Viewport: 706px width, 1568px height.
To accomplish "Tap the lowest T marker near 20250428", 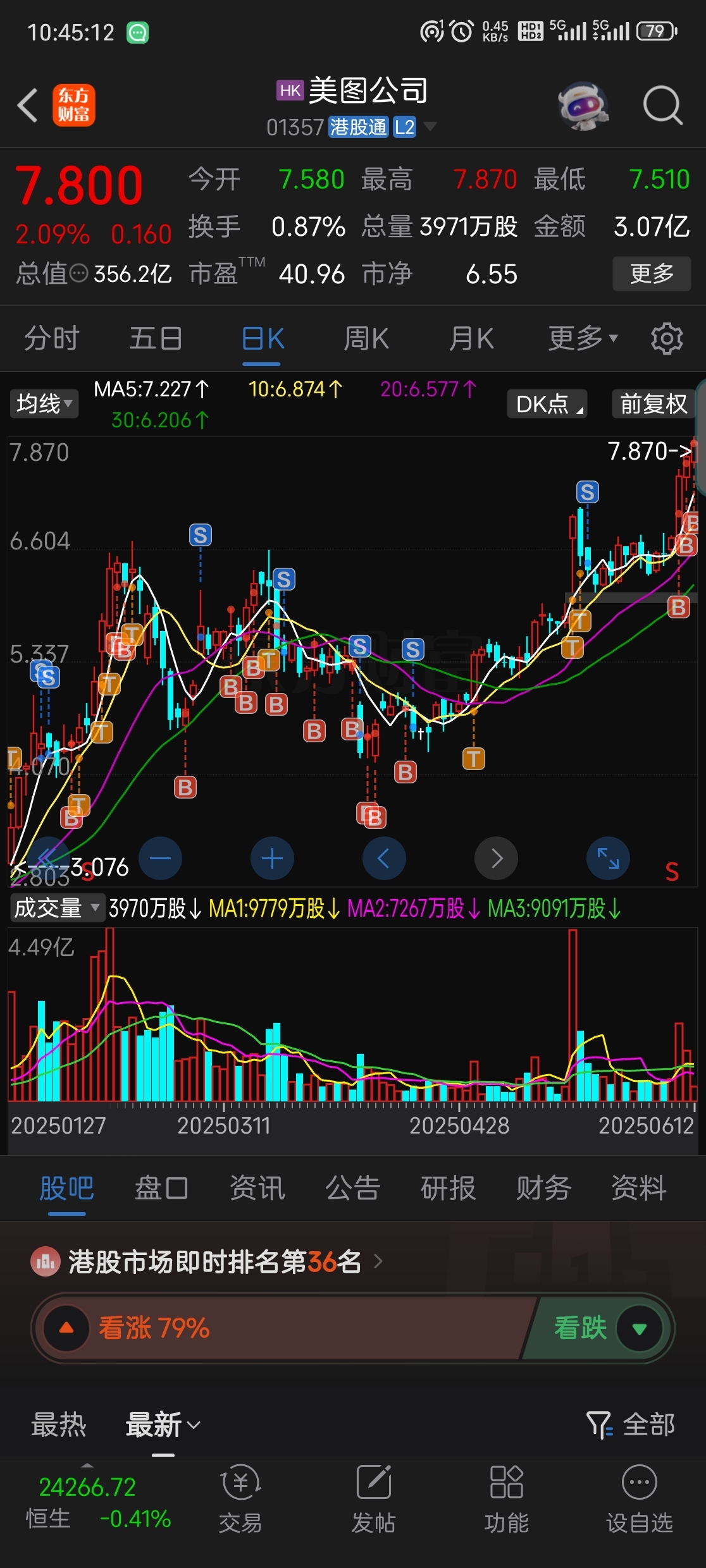I will 474,758.
